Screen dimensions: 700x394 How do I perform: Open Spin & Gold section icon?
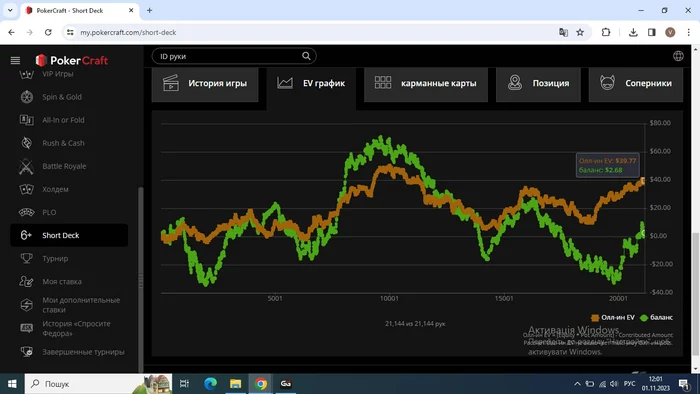click(26, 97)
